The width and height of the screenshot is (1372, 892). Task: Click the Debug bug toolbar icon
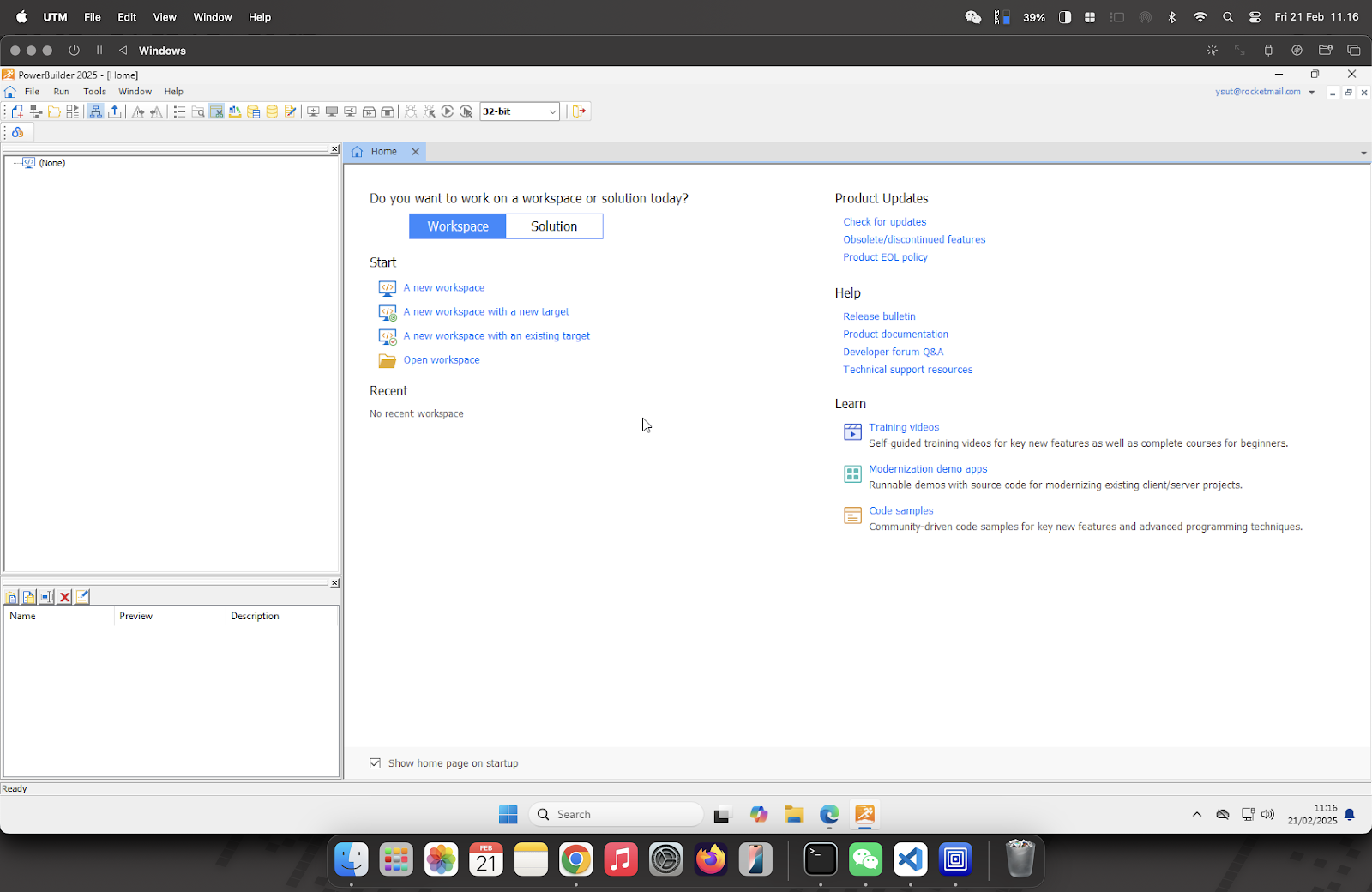pyautogui.click(x=411, y=111)
